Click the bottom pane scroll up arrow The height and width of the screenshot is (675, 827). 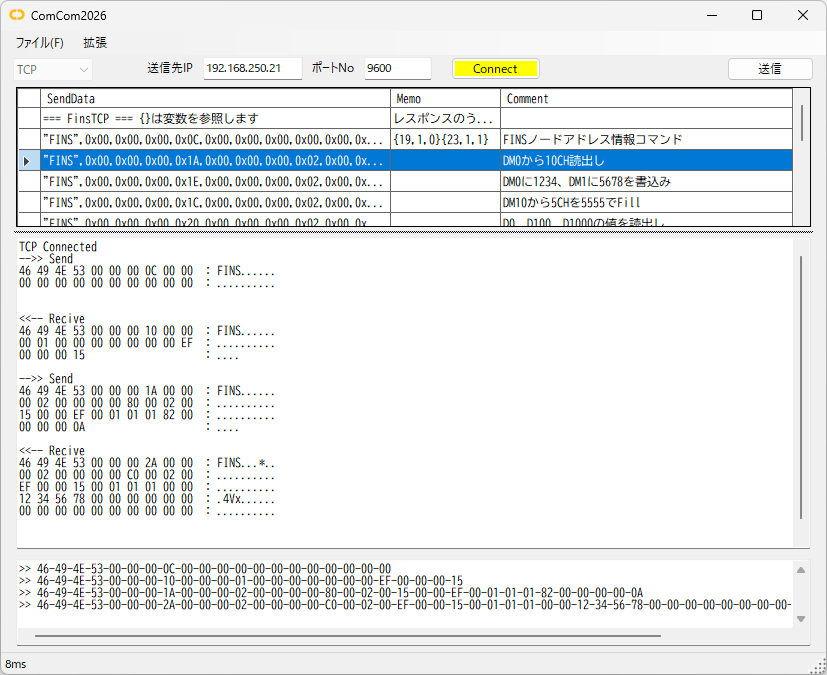click(x=801, y=570)
